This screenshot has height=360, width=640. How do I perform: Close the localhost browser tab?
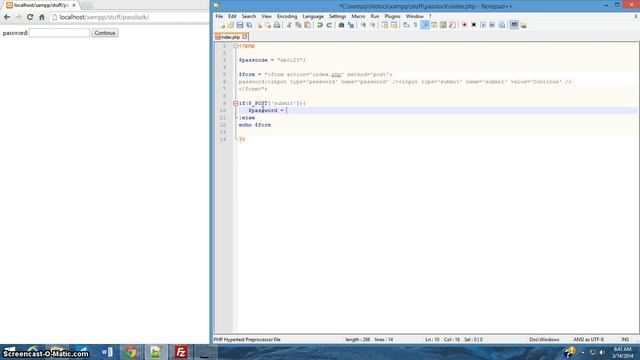(74, 5)
